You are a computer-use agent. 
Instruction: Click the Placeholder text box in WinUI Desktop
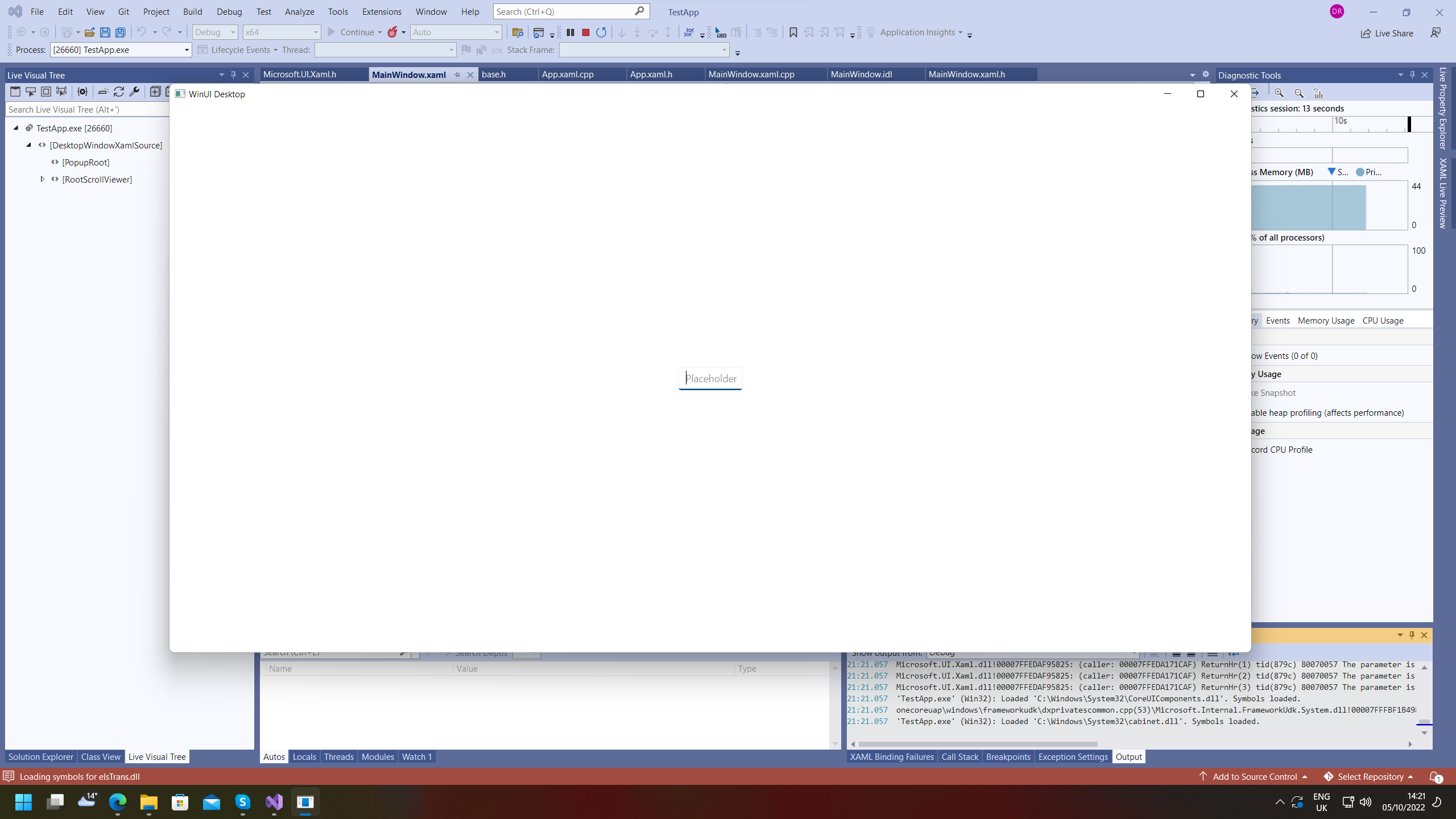(710, 378)
